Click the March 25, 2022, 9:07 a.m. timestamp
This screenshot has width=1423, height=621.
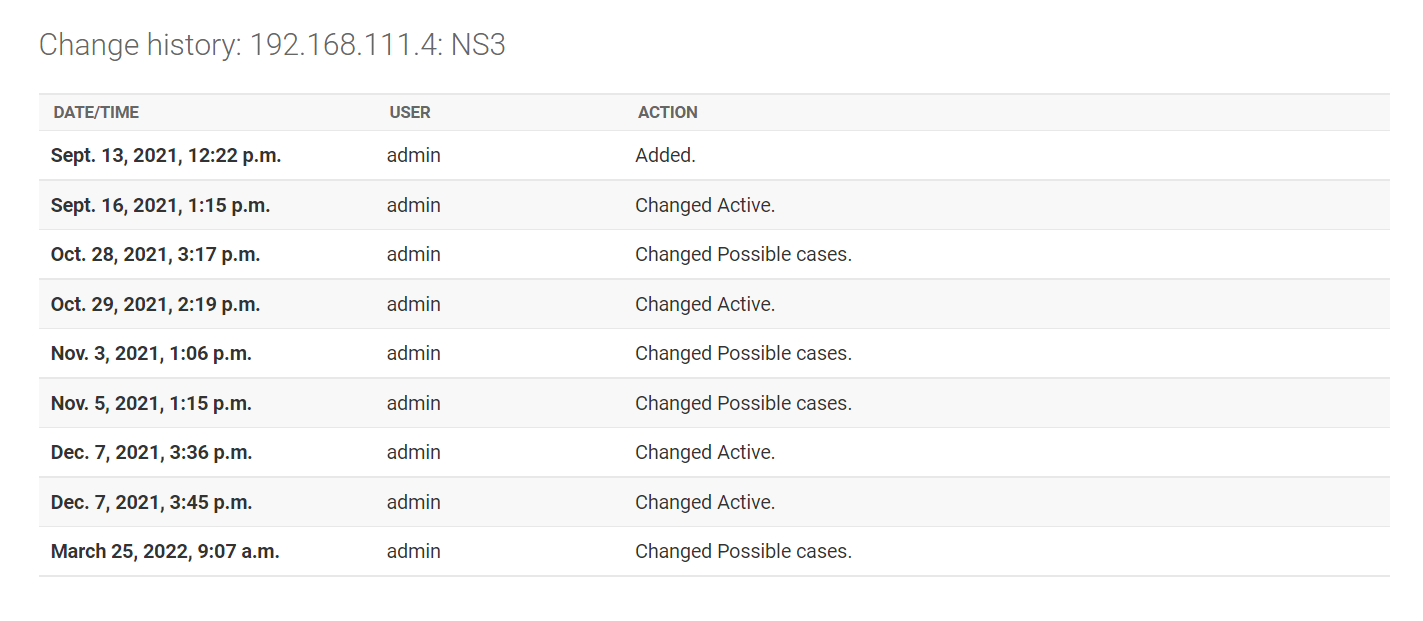pos(165,552)
